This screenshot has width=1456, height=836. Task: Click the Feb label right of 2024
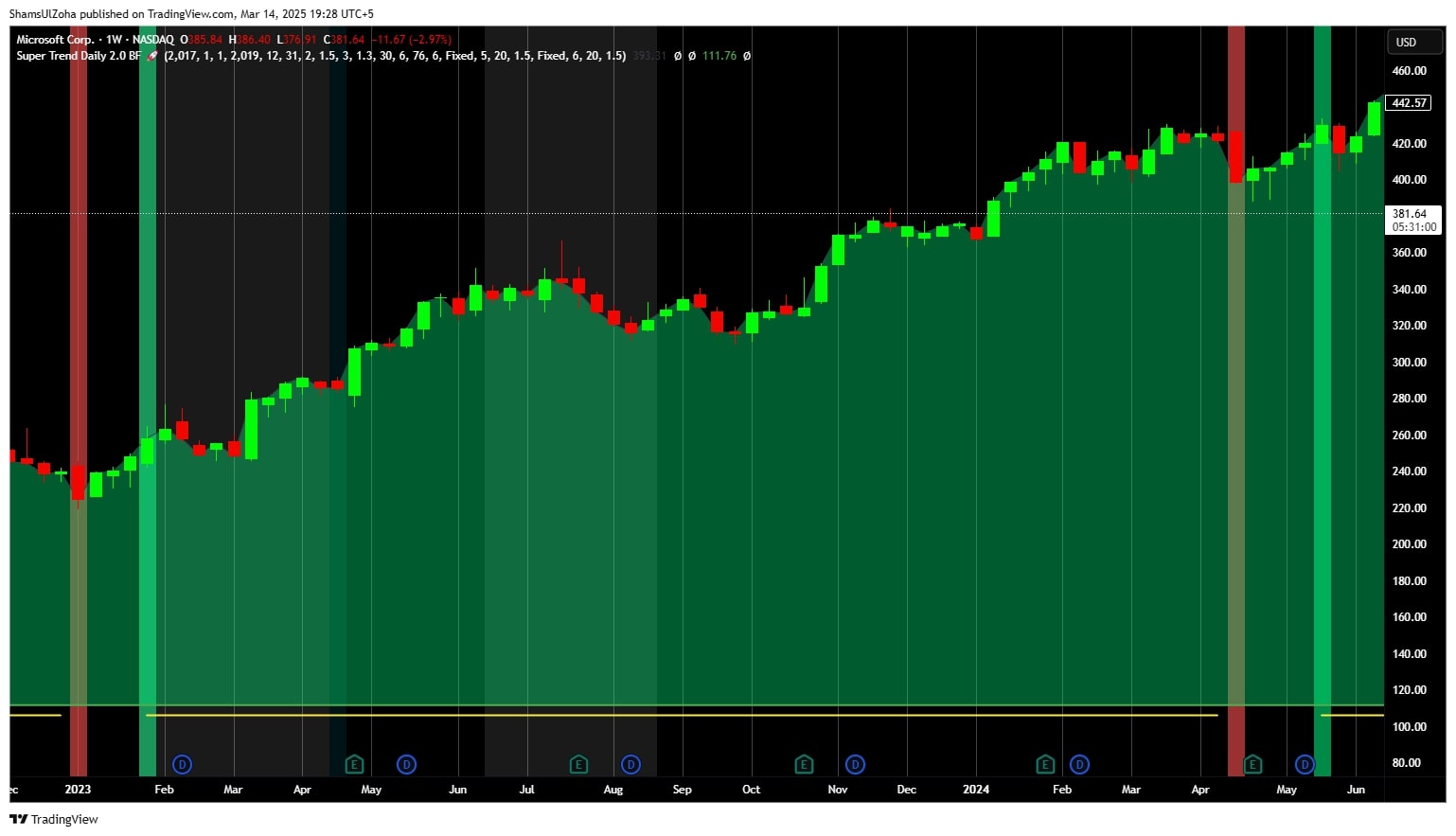coord(1062,790)
